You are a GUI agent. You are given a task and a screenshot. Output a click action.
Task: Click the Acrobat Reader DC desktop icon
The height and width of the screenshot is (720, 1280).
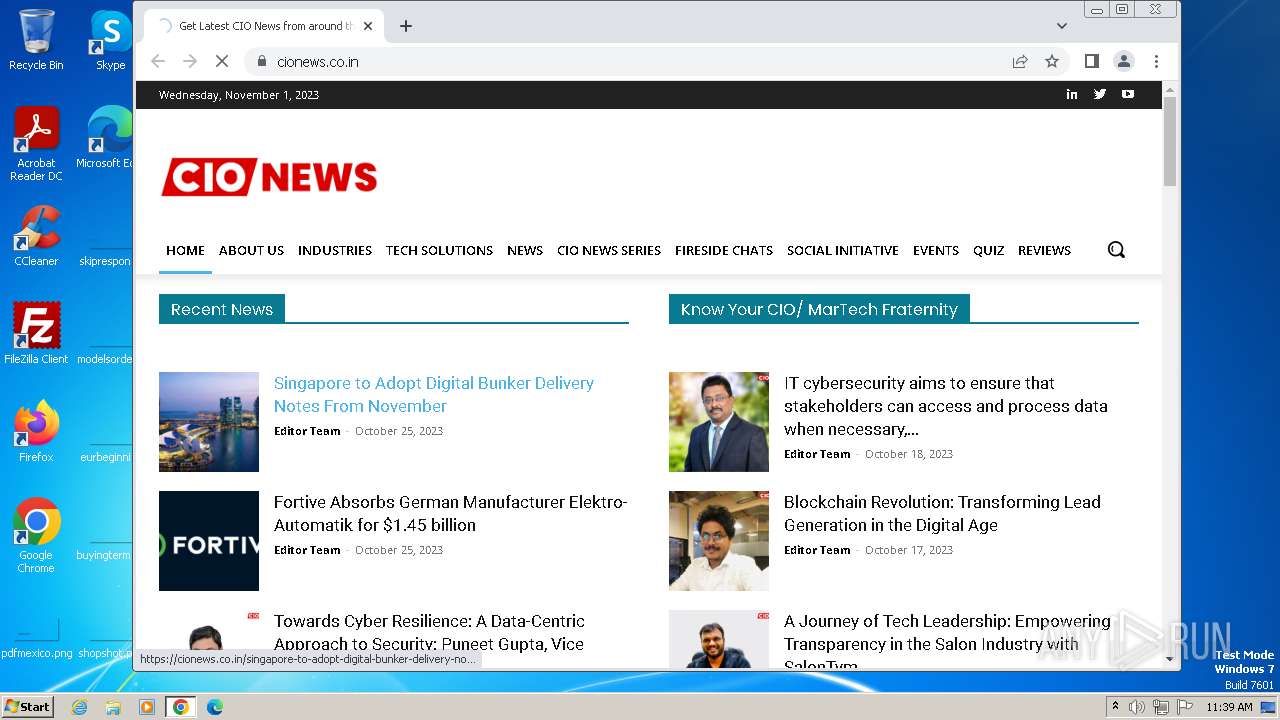tap(36, 144)
